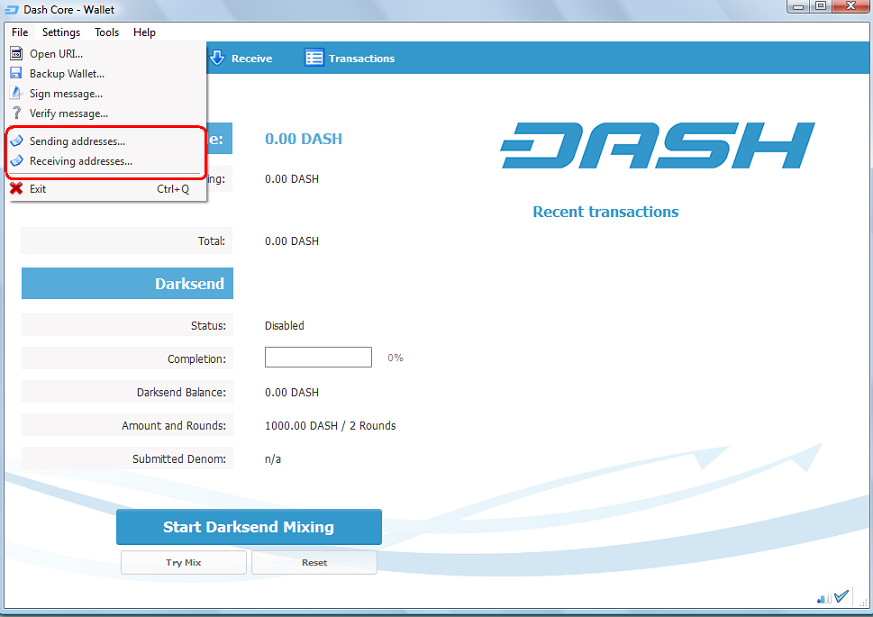Click the Darksend section header
The width and height of the screenshot is (873, 617).
coord(127,283)
